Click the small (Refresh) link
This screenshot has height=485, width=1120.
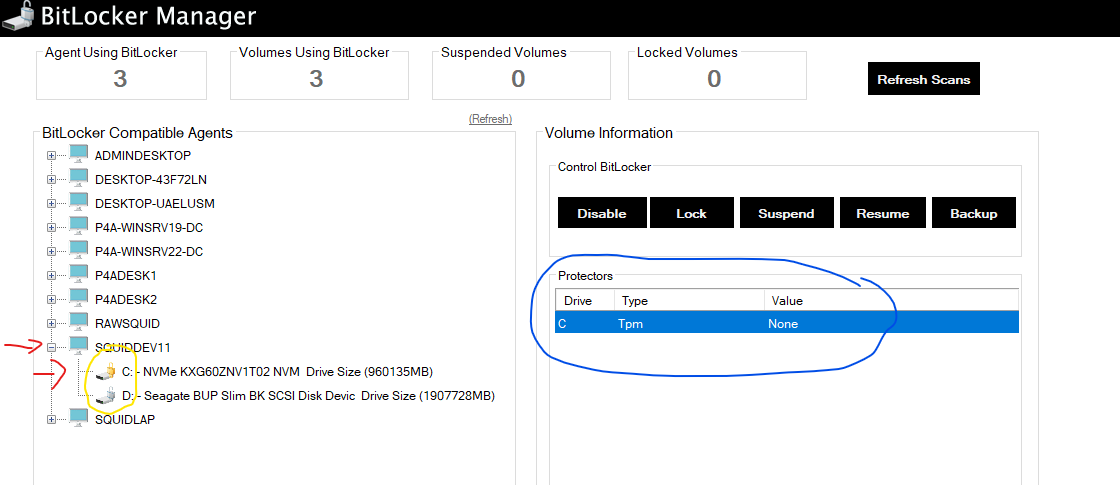click(490, 119)
